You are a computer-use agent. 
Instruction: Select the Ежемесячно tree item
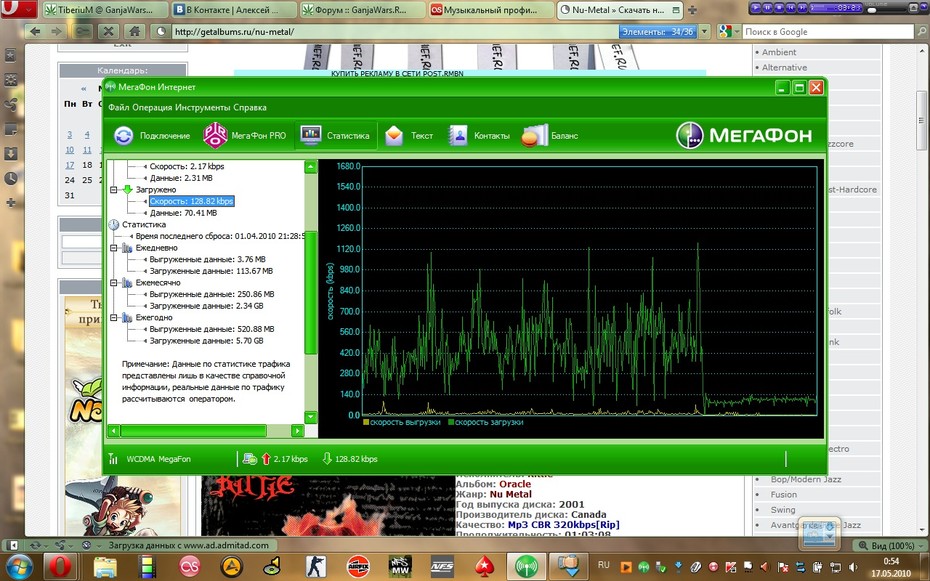[158, 283]
